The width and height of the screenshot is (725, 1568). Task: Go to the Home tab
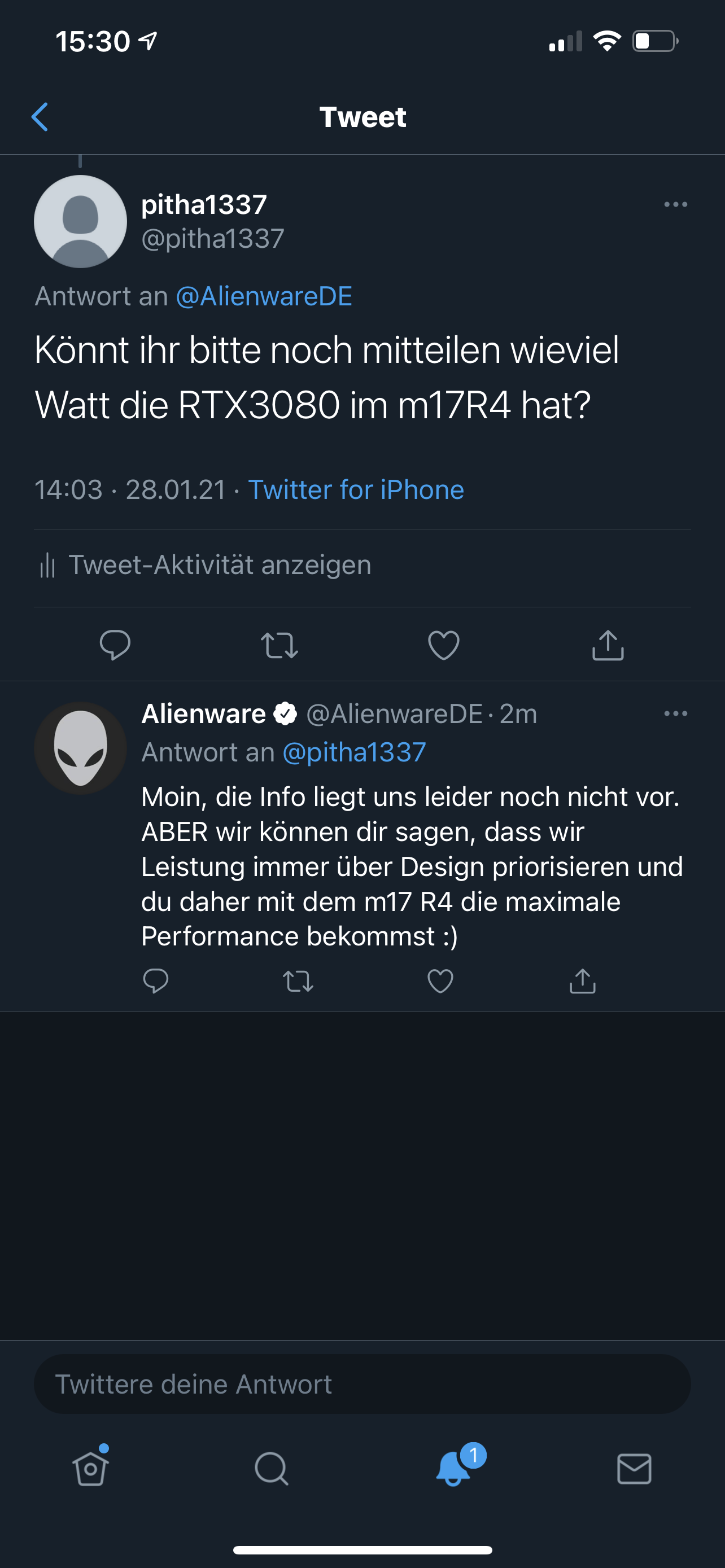91,1469
